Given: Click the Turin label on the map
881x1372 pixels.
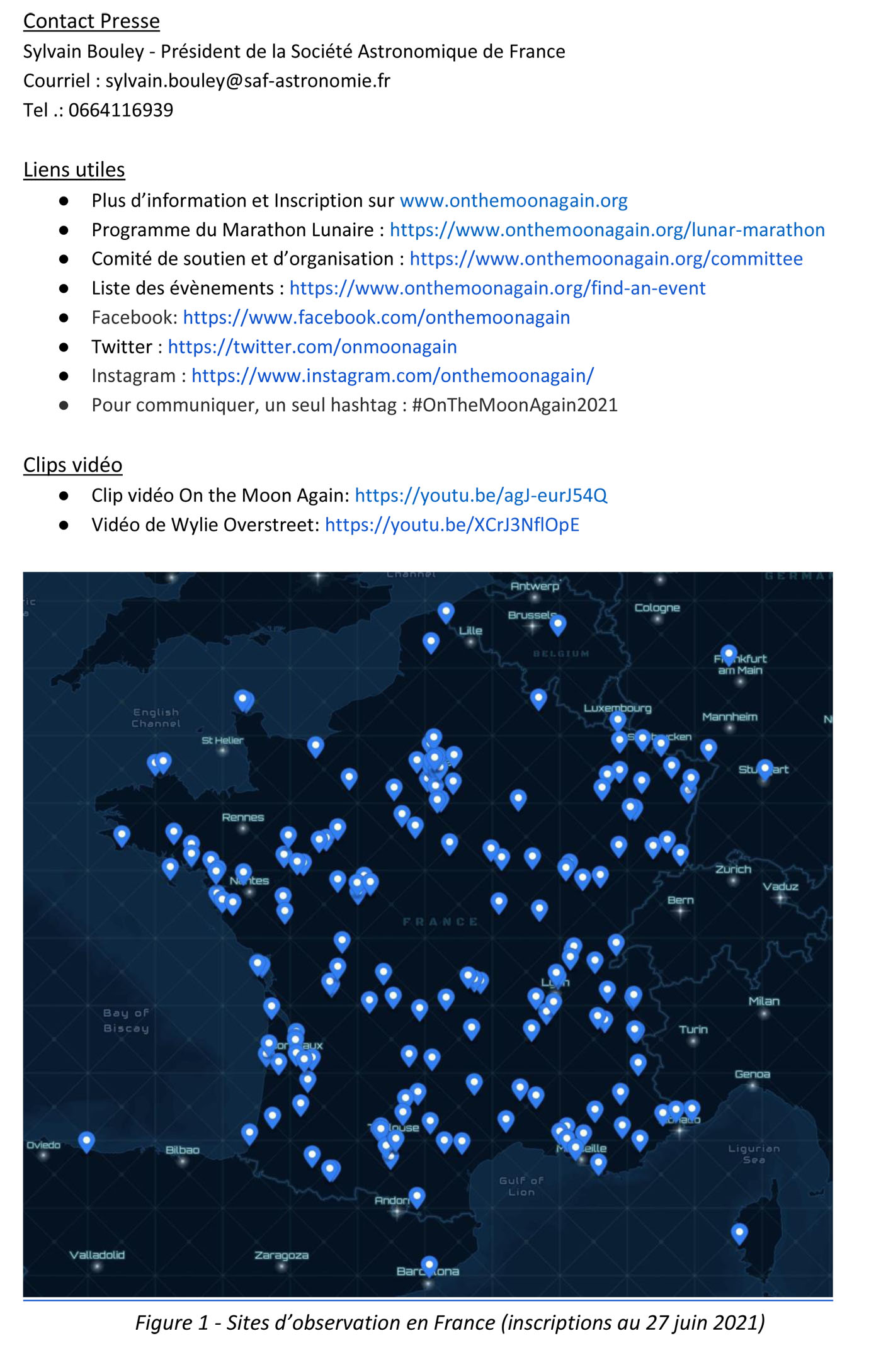Looking at the screenshot, I should (x=693, y=1029).
